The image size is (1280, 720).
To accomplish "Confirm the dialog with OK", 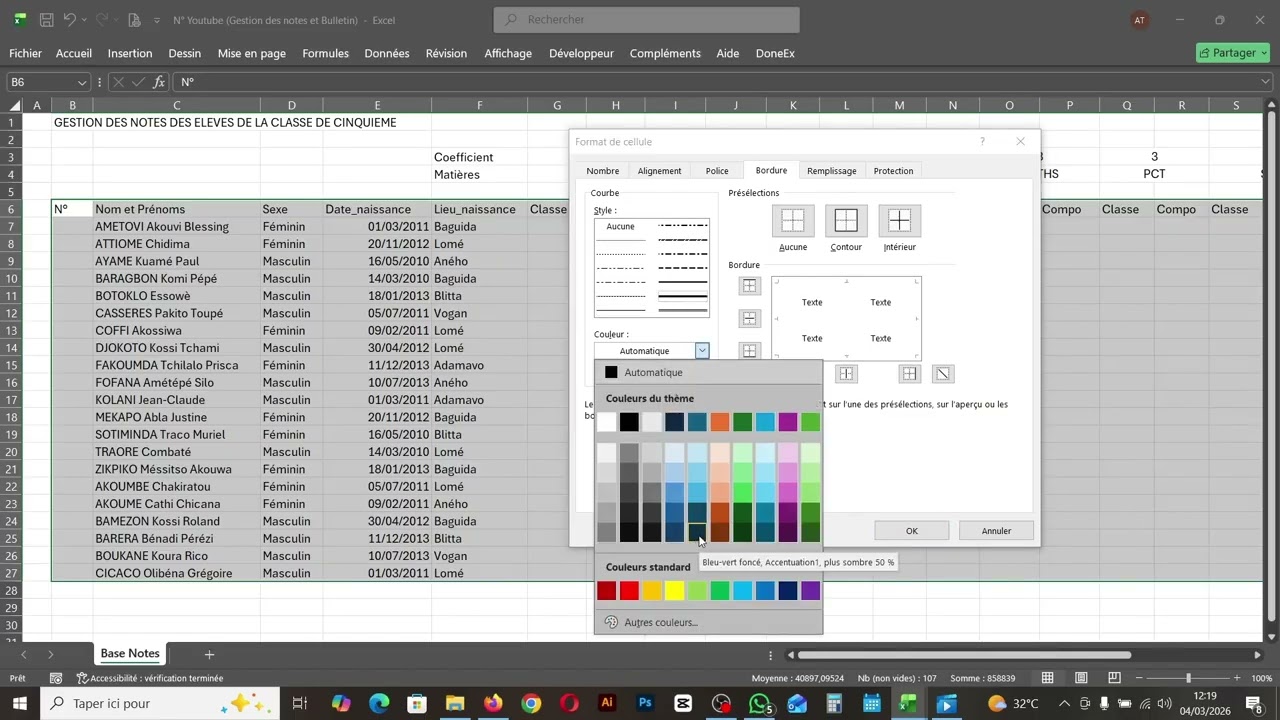I will coord(912,531).
